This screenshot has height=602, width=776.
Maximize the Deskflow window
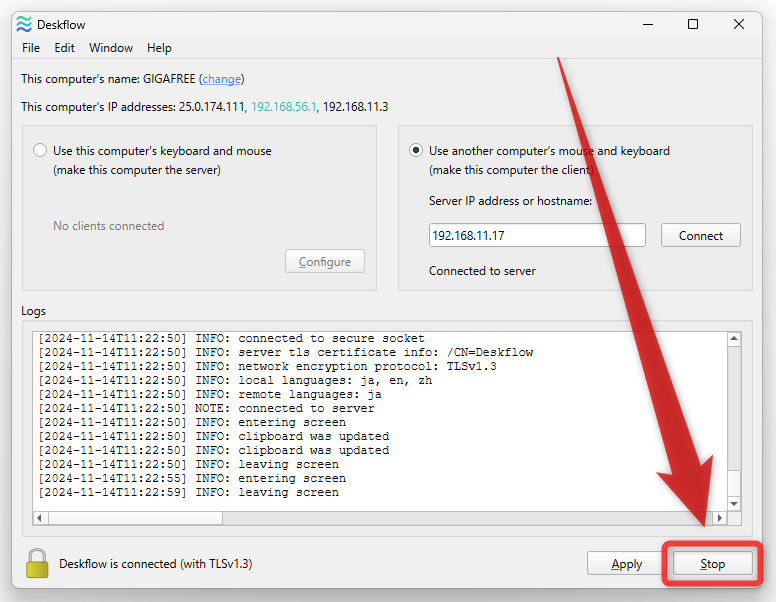pyautogui.click(x=693, y=24)
